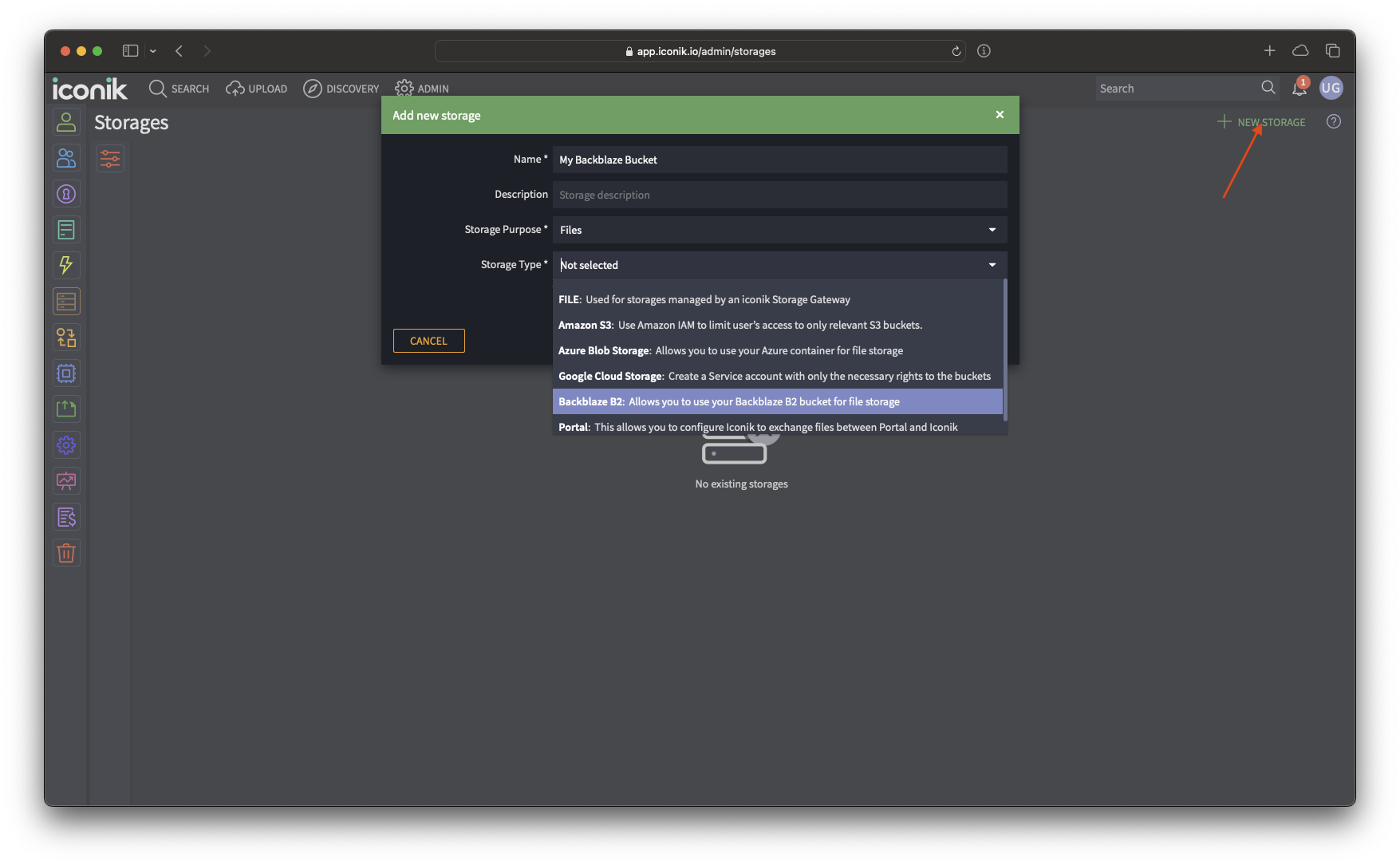Choose Amazon S3 storage type option
1400x865 pixels.
click(x=778, y=325)
